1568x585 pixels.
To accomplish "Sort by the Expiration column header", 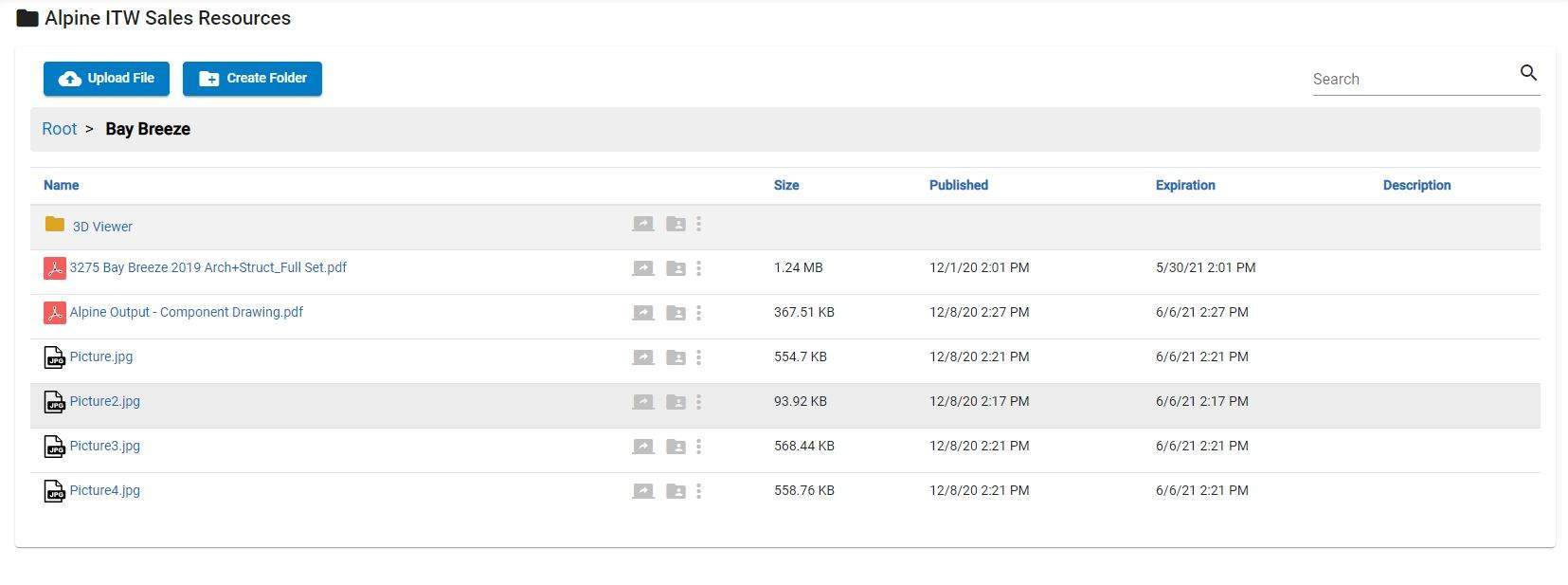I will point(1184,185).
